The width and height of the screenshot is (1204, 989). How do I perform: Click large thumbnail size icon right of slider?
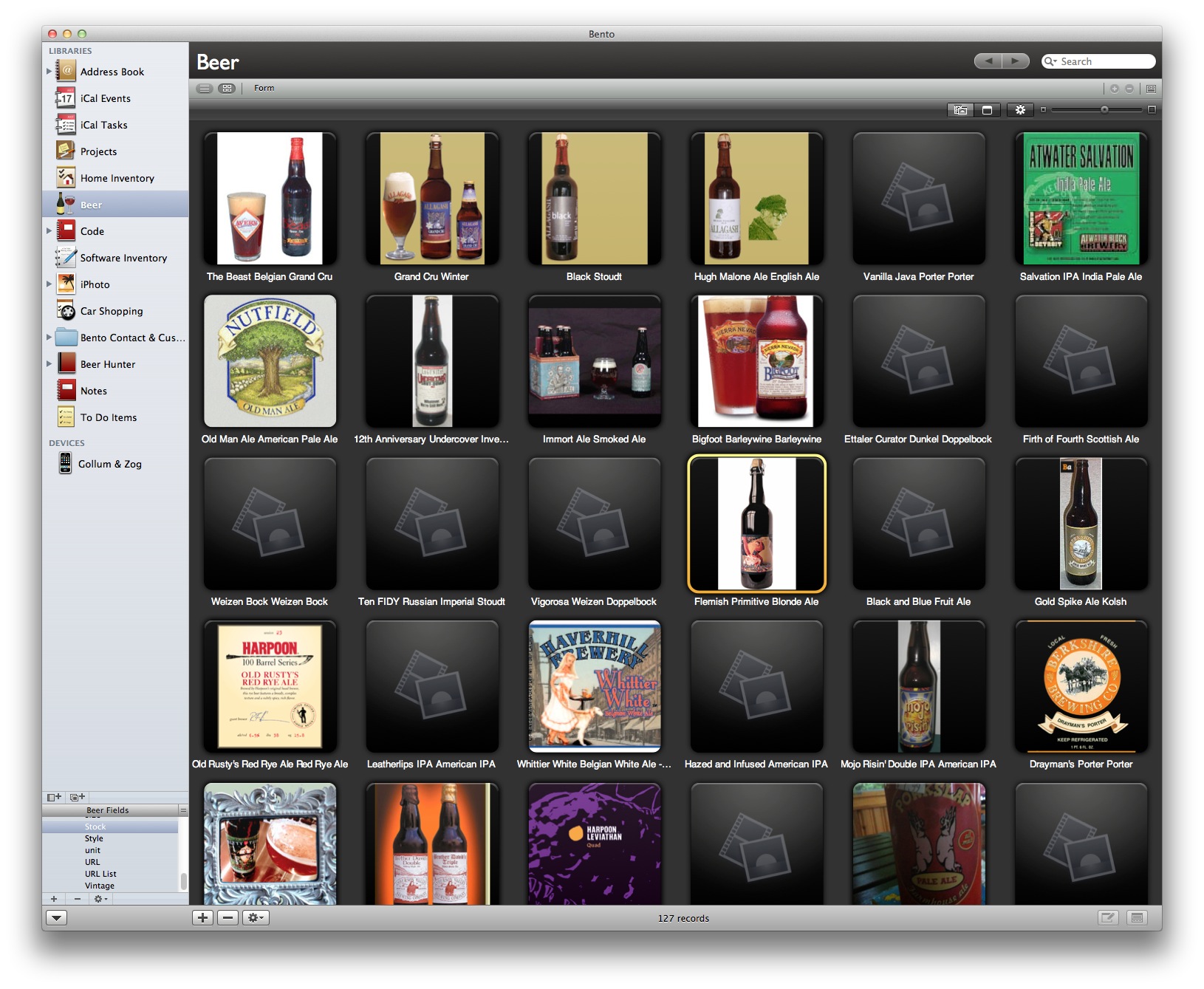pyautogui.click(x=1152, y=109)
